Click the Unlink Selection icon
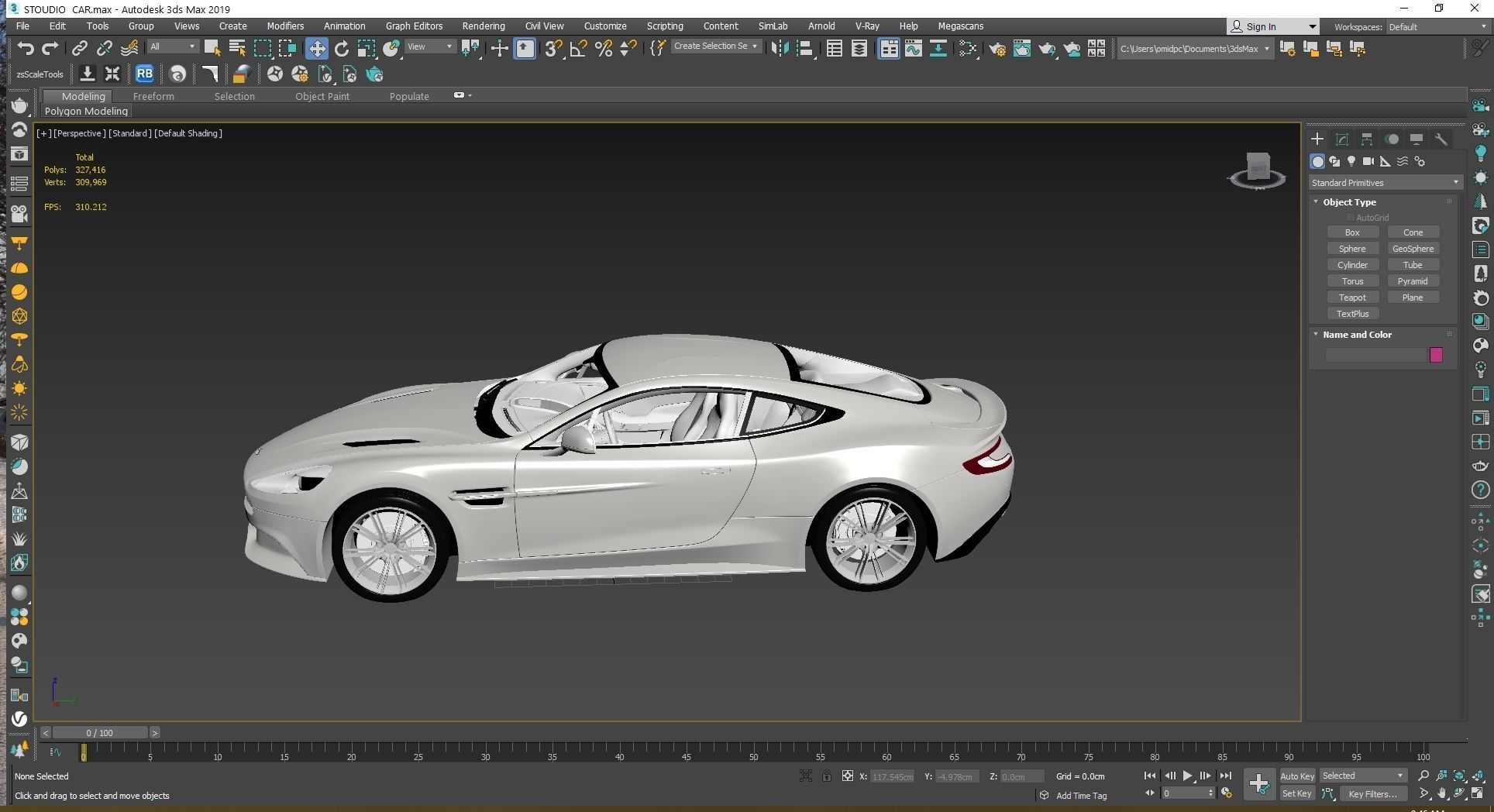Image resolution: width=1494 pixels, height=812 pixels. [x=104, y=48]
